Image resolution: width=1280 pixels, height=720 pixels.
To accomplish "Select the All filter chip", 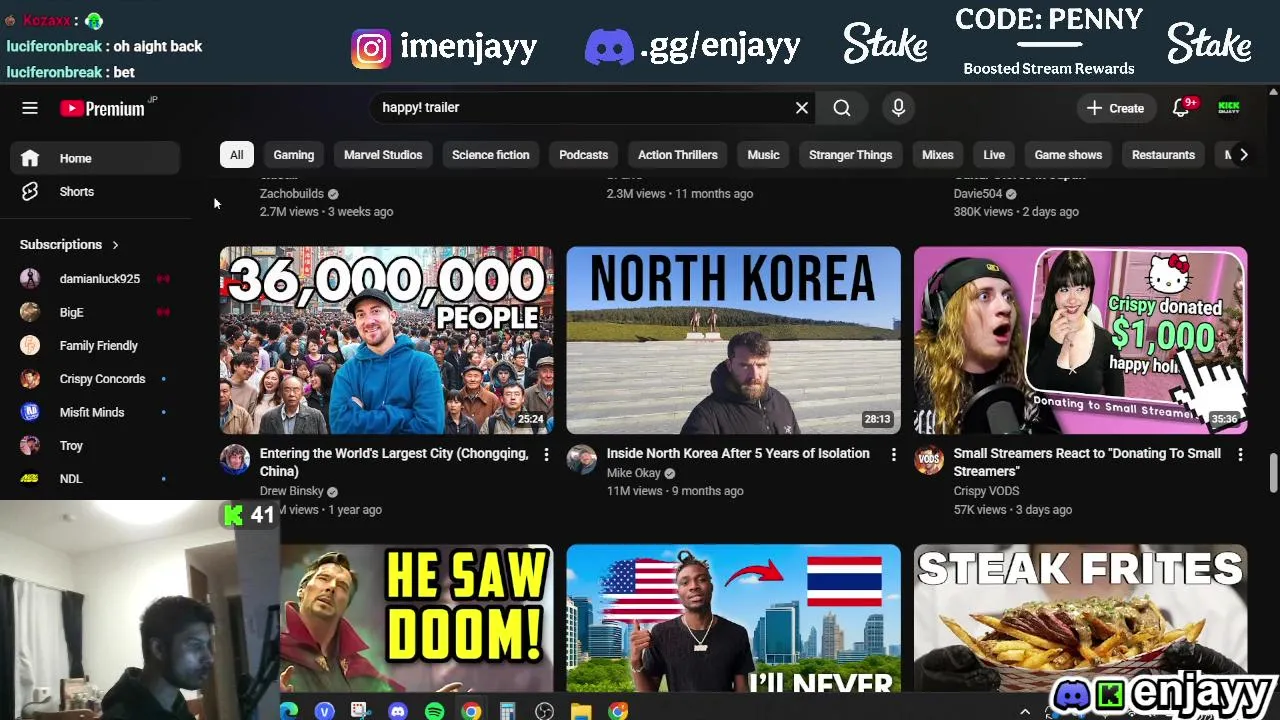I will 236,155.
